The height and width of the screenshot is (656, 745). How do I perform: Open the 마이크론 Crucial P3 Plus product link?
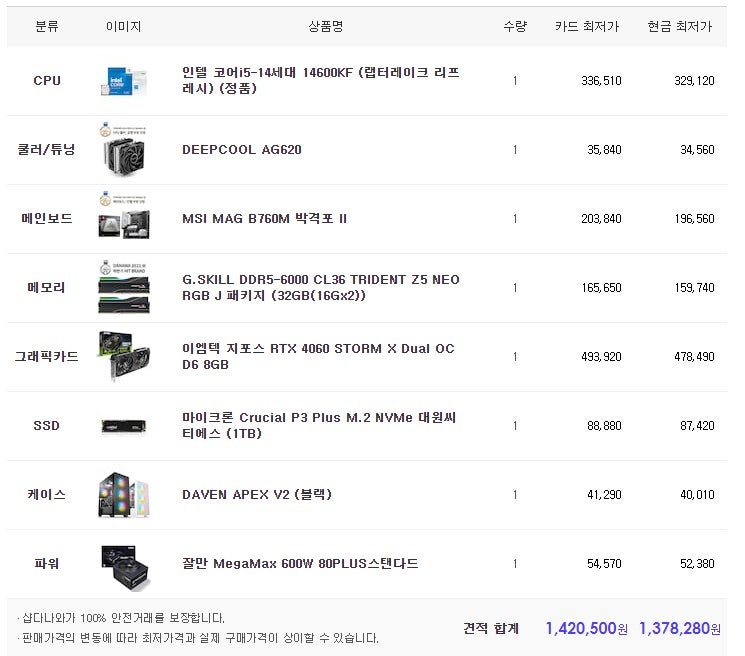pos(319,425)
